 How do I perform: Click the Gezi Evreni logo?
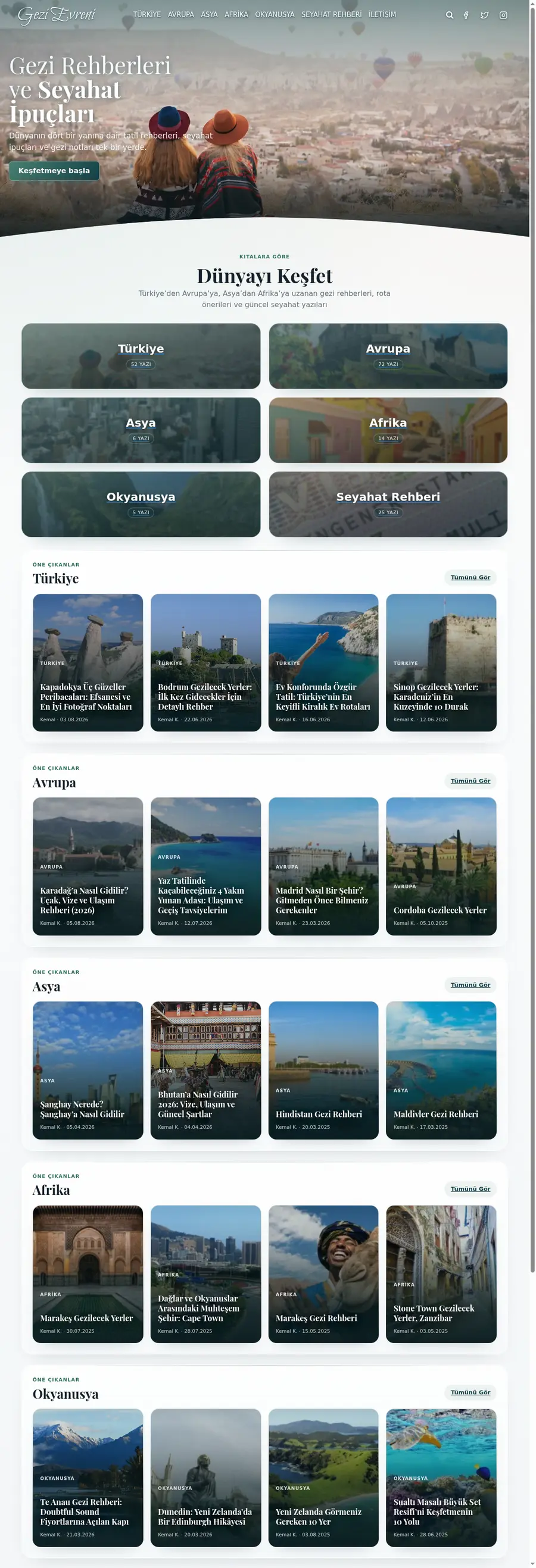tap(56, 15)
